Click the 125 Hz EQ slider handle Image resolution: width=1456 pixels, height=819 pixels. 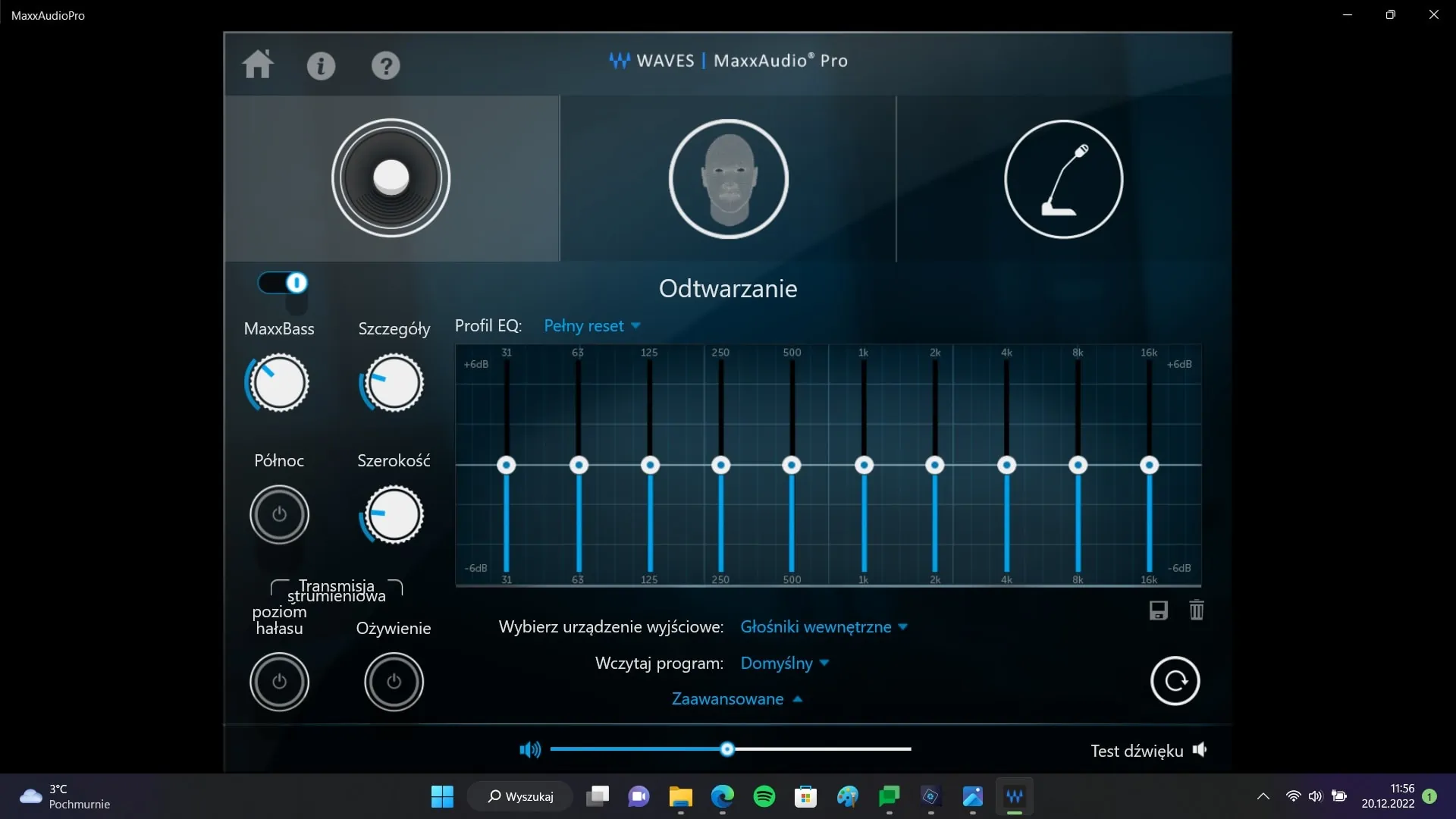[650, 465]
